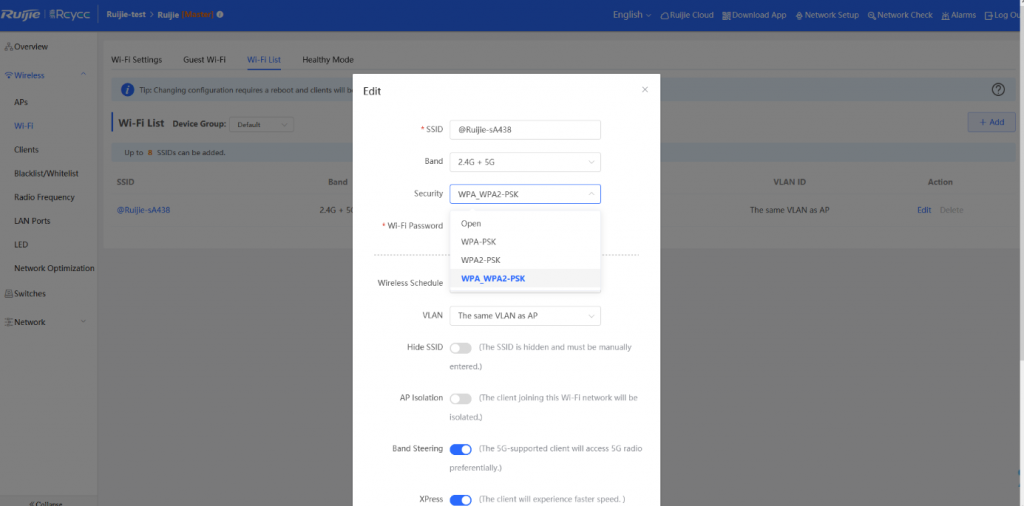Choose Open from the security list

471,224
